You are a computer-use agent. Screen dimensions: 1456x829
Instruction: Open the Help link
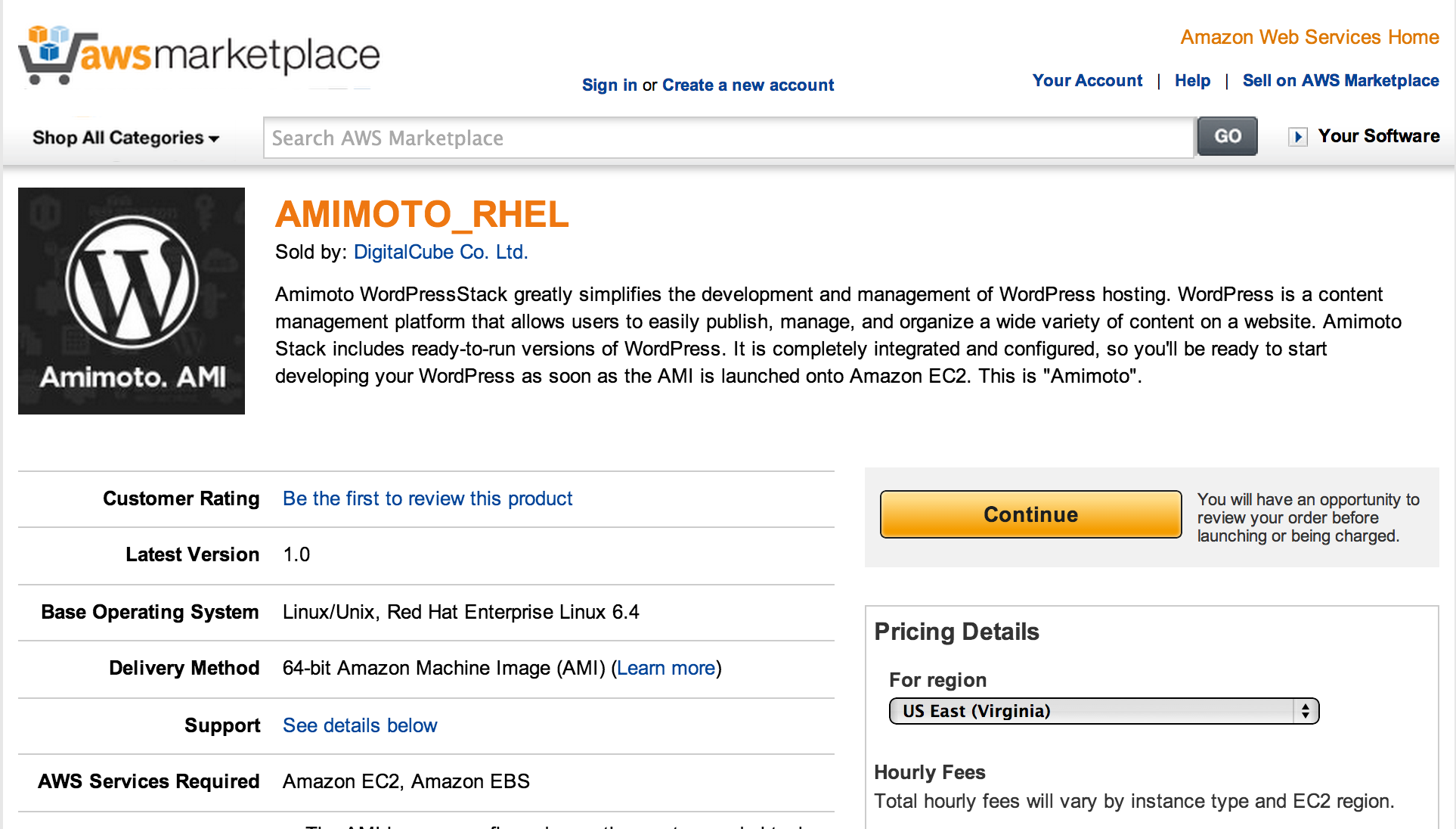[x=1193, y=80]
